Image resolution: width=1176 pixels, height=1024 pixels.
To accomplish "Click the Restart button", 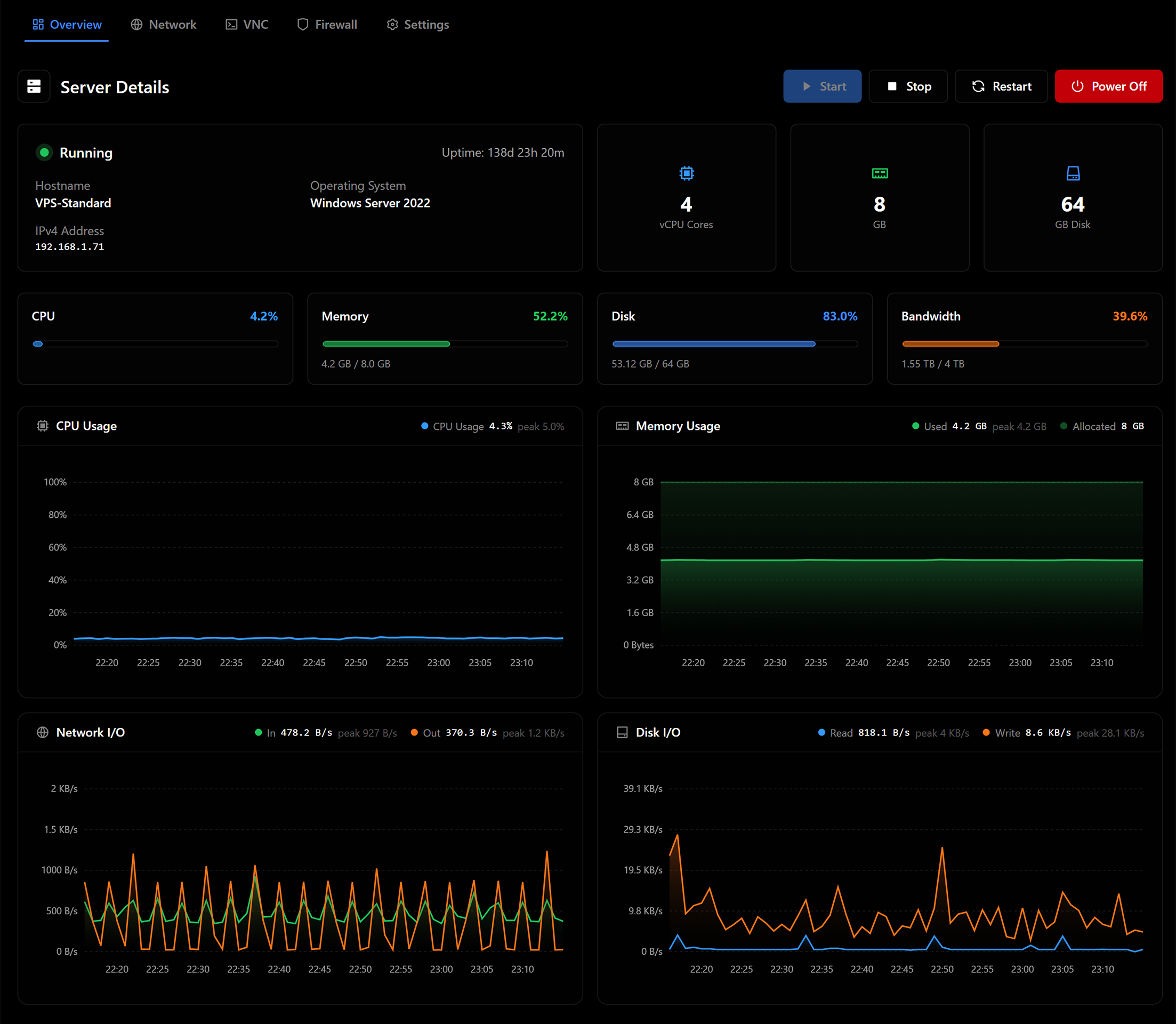I will (x=1001, y=86).
